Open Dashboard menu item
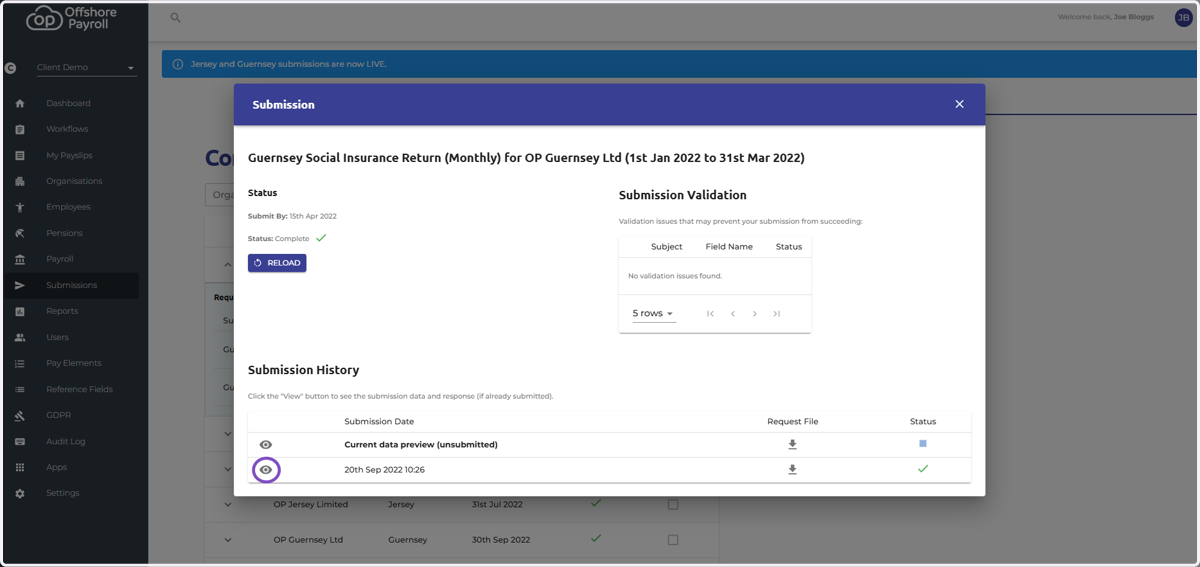The height and width of the screenshot is (567, 1200). (x=68, y=103)
